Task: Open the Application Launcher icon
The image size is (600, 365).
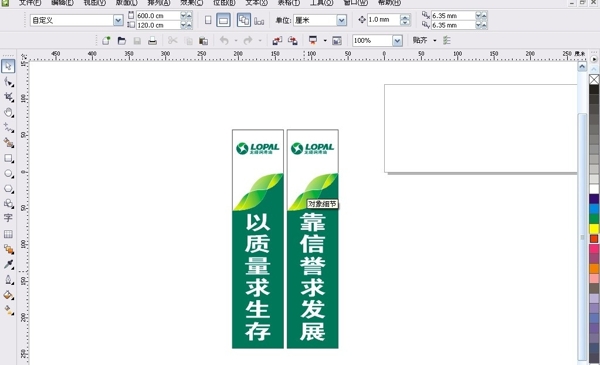Action: [x=313, y=41]
